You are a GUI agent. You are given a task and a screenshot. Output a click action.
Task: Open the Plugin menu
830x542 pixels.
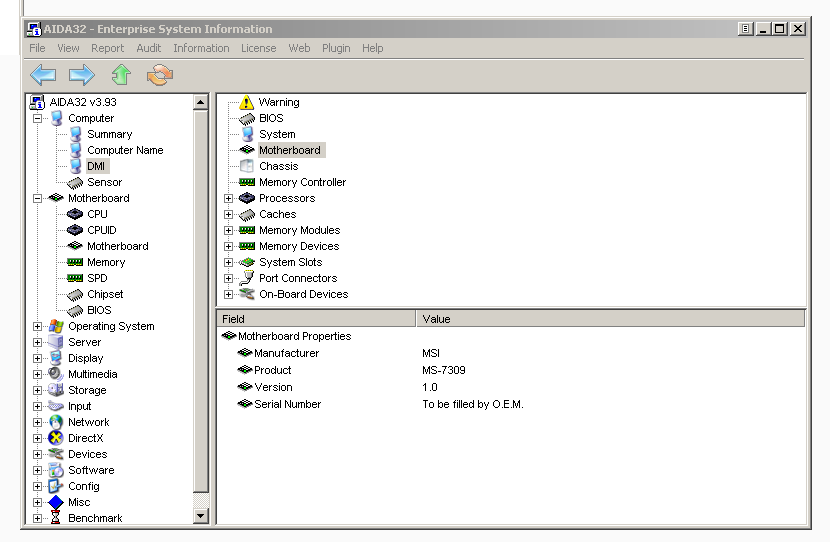pyautogui.click(x=336, y=48)
